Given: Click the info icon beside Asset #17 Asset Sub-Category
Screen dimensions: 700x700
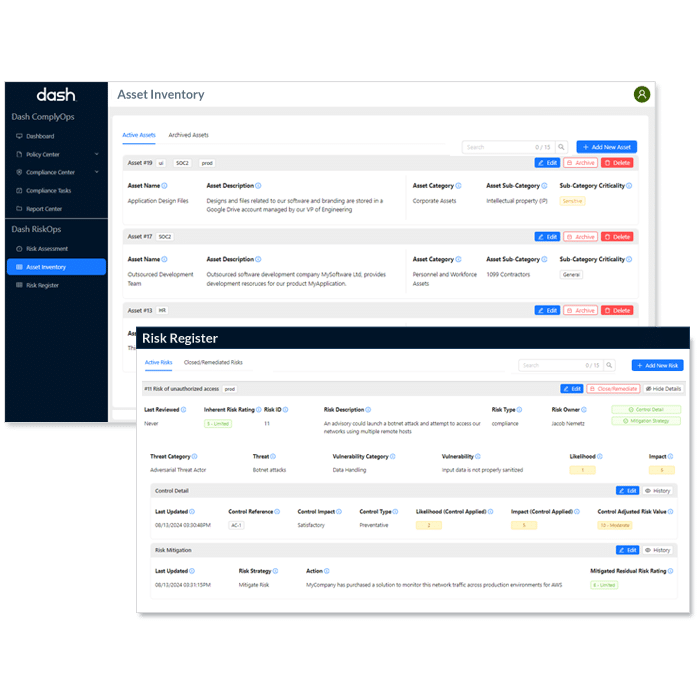Looking at the screenshot, I should click(544, 259).
